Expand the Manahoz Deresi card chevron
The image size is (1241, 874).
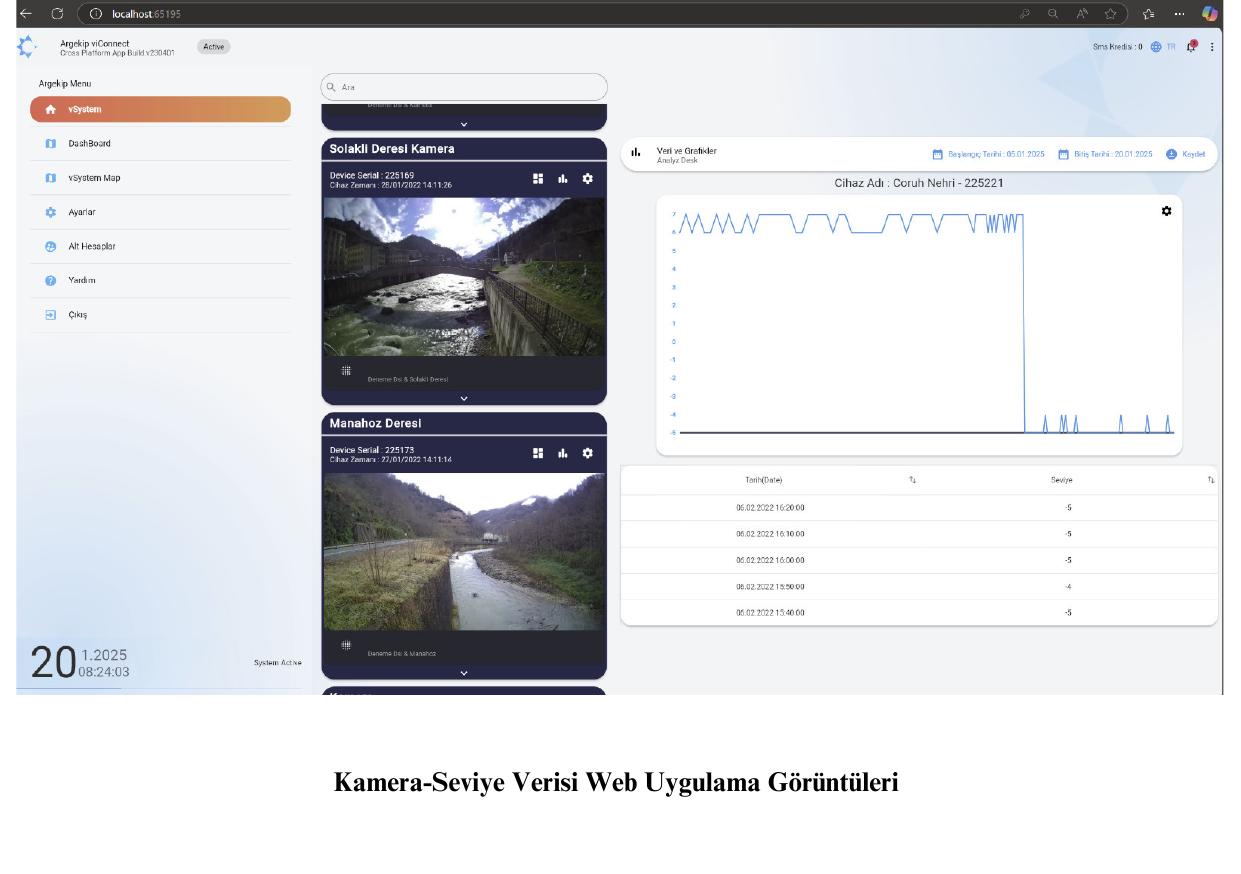pyautogui.click(x=464, y=673)
